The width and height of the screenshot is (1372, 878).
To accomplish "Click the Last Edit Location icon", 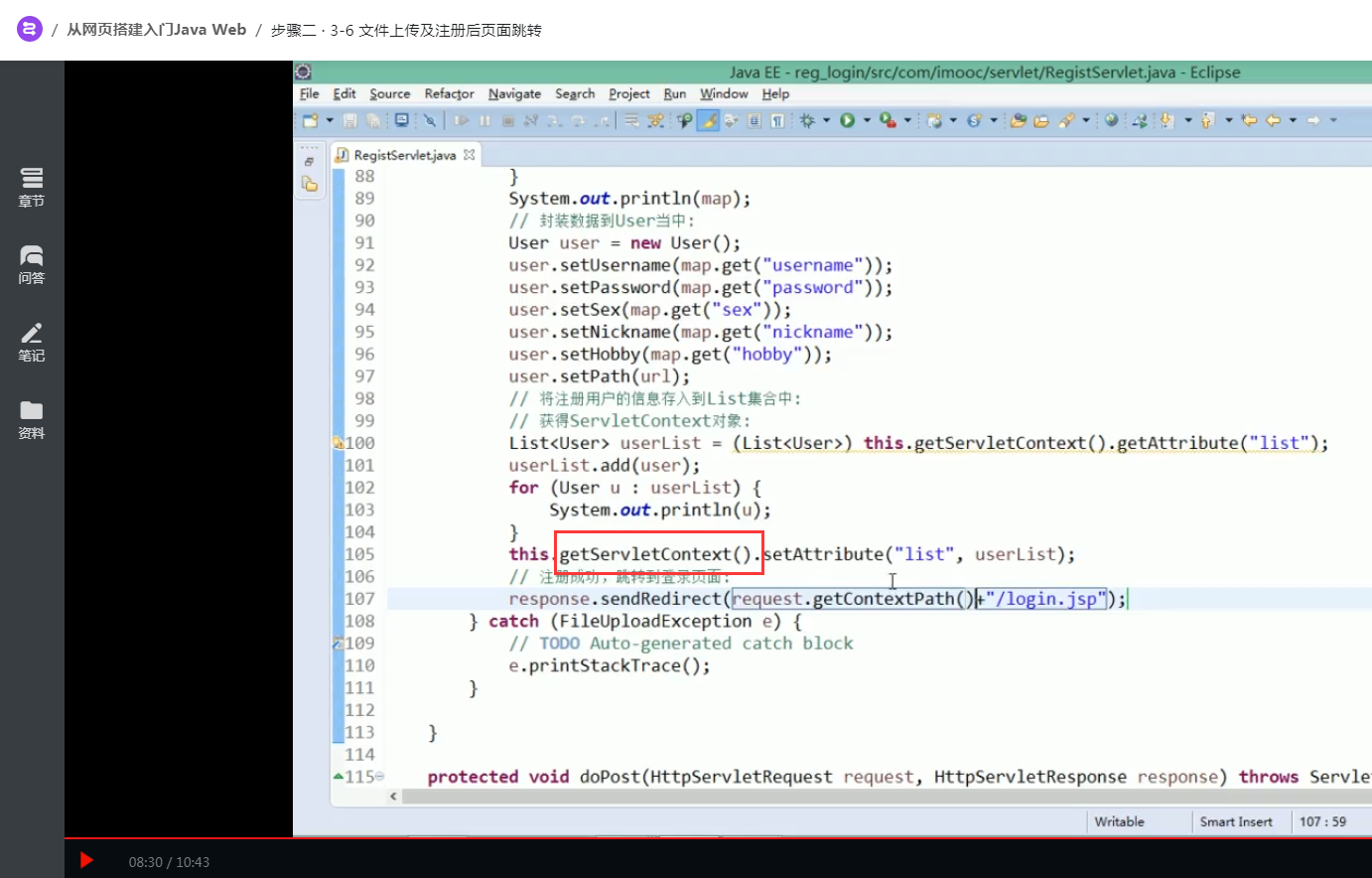I will [1249, 120].
